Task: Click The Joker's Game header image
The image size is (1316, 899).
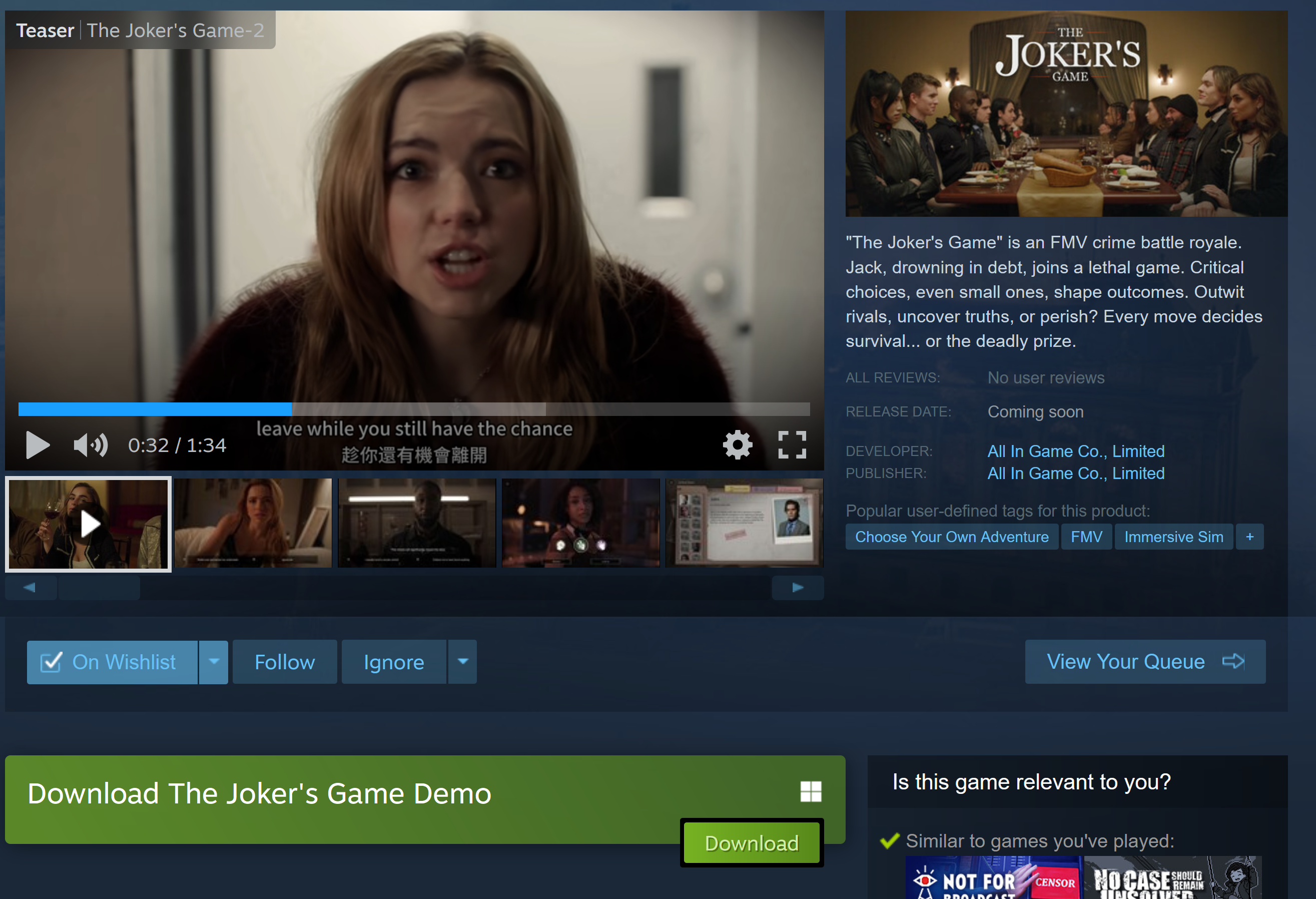Action: click(1066, 113)
